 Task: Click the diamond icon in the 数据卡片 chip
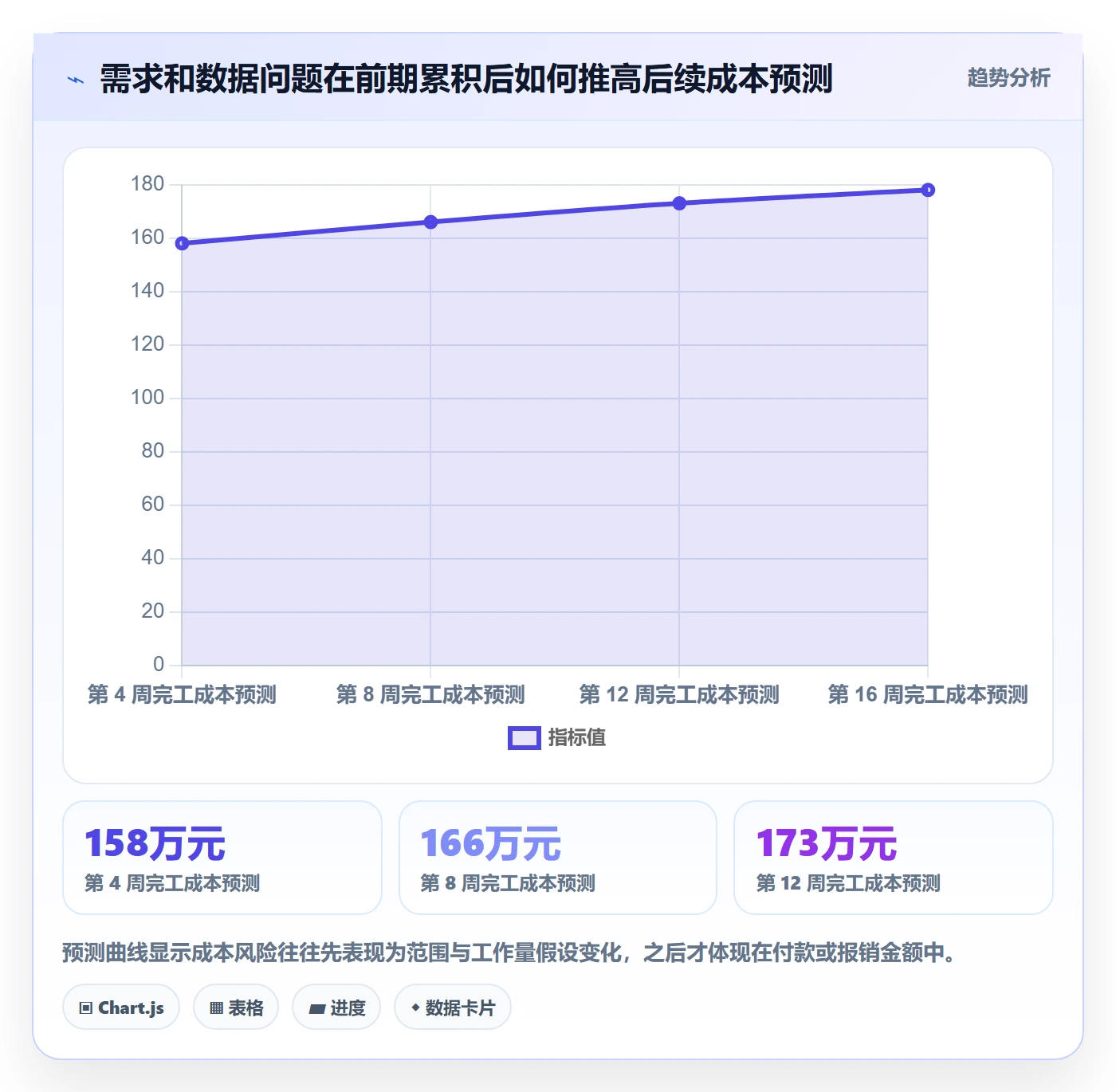click(415, 1008)
